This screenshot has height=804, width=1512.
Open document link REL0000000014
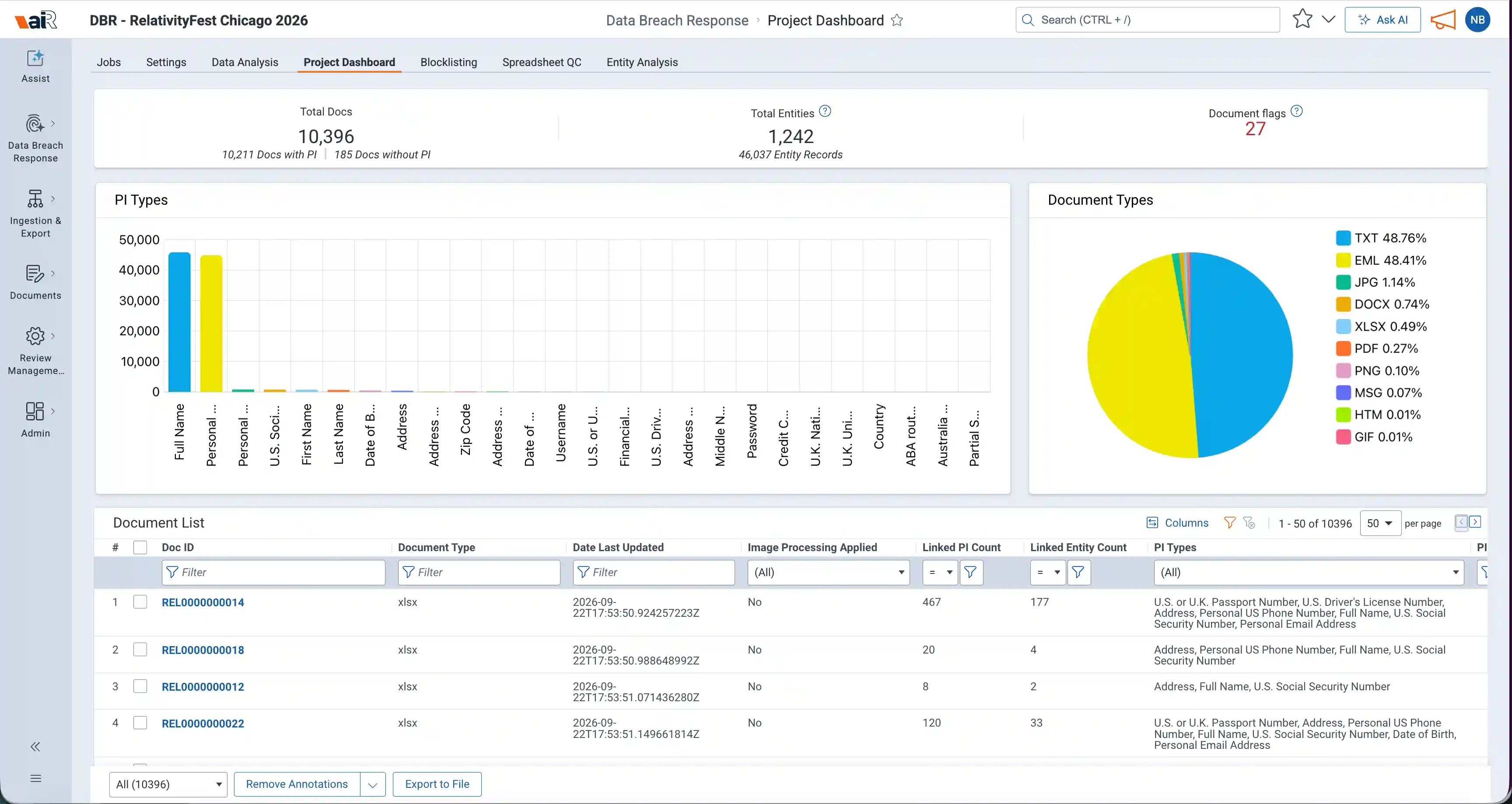203,603
